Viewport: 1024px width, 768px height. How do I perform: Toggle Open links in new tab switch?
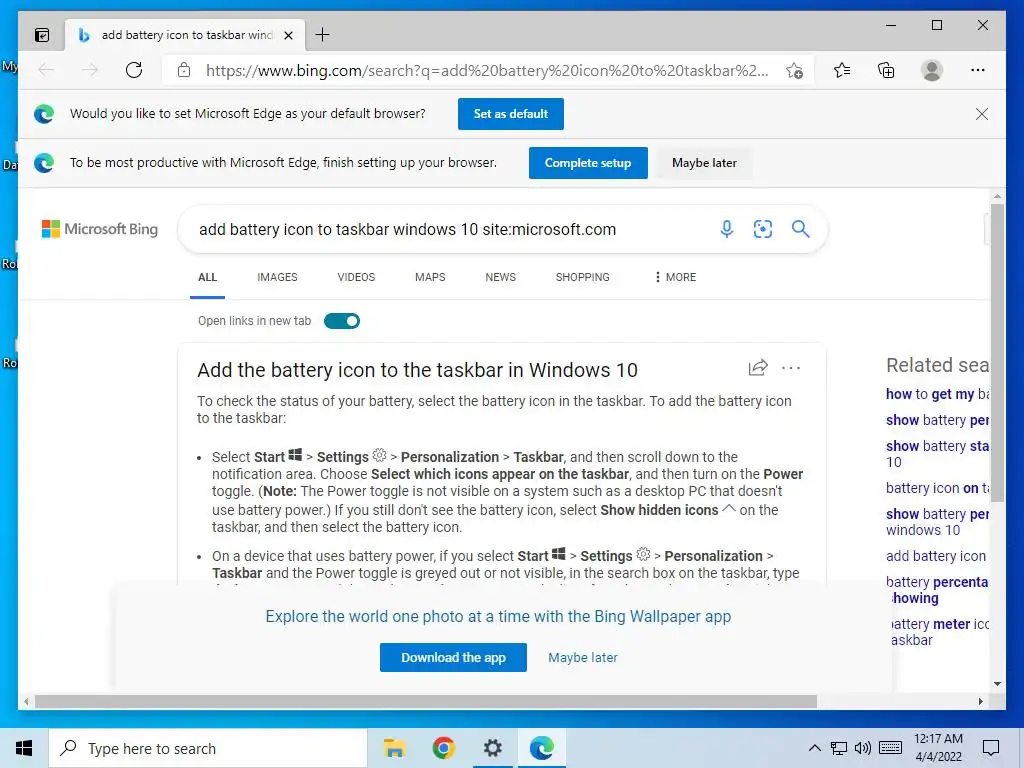(342, 321)
